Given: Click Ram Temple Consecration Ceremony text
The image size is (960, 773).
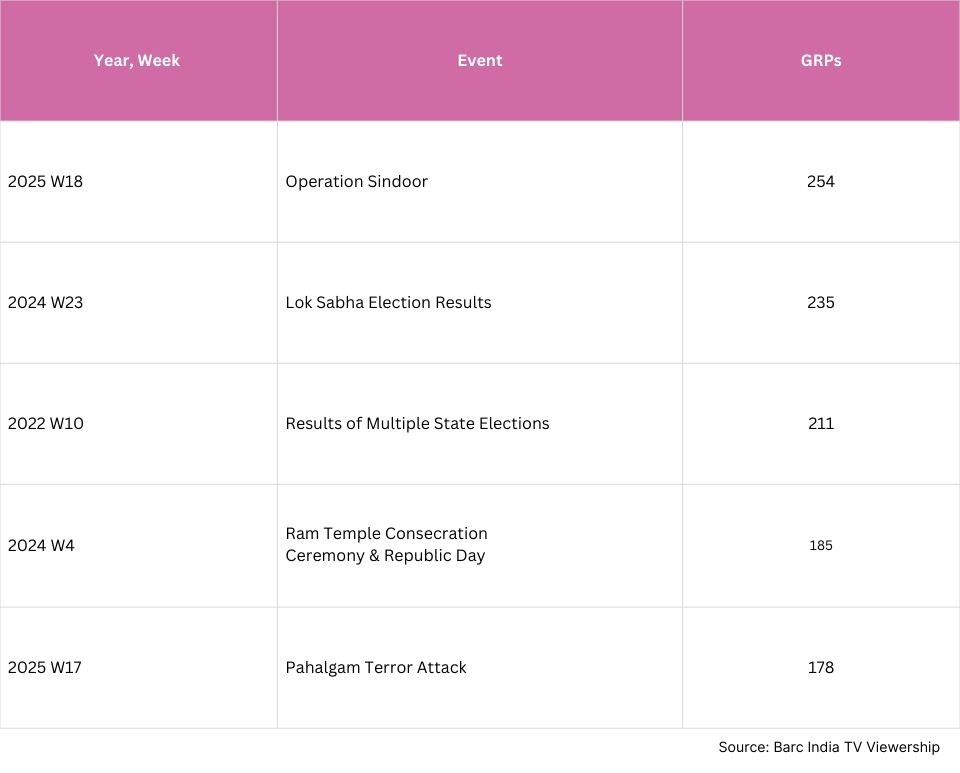Looking at the screenshot, I should coord(386,544).
